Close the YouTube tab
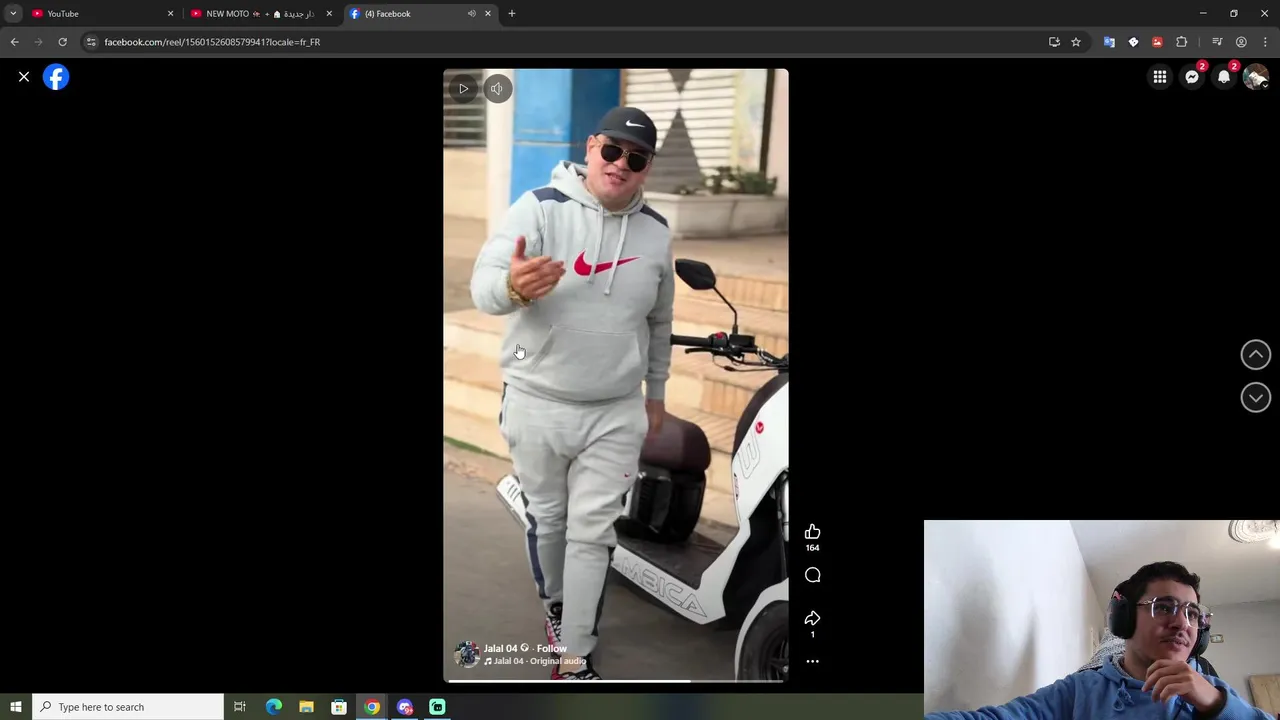1280x720 pixels. coord(170,14)
